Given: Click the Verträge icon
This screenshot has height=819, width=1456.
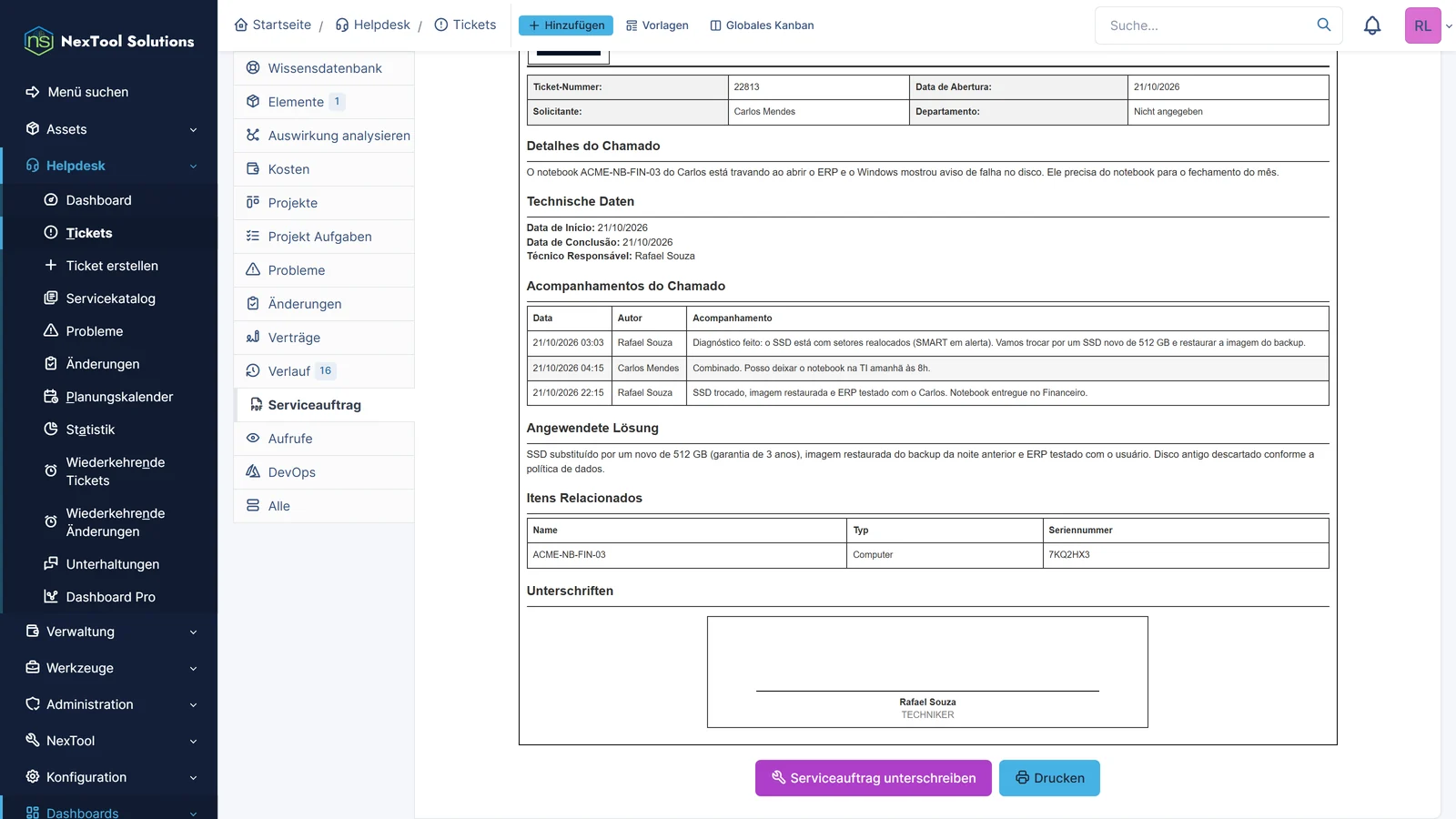Looking at the screenshot, I should [x=253, y=338].
